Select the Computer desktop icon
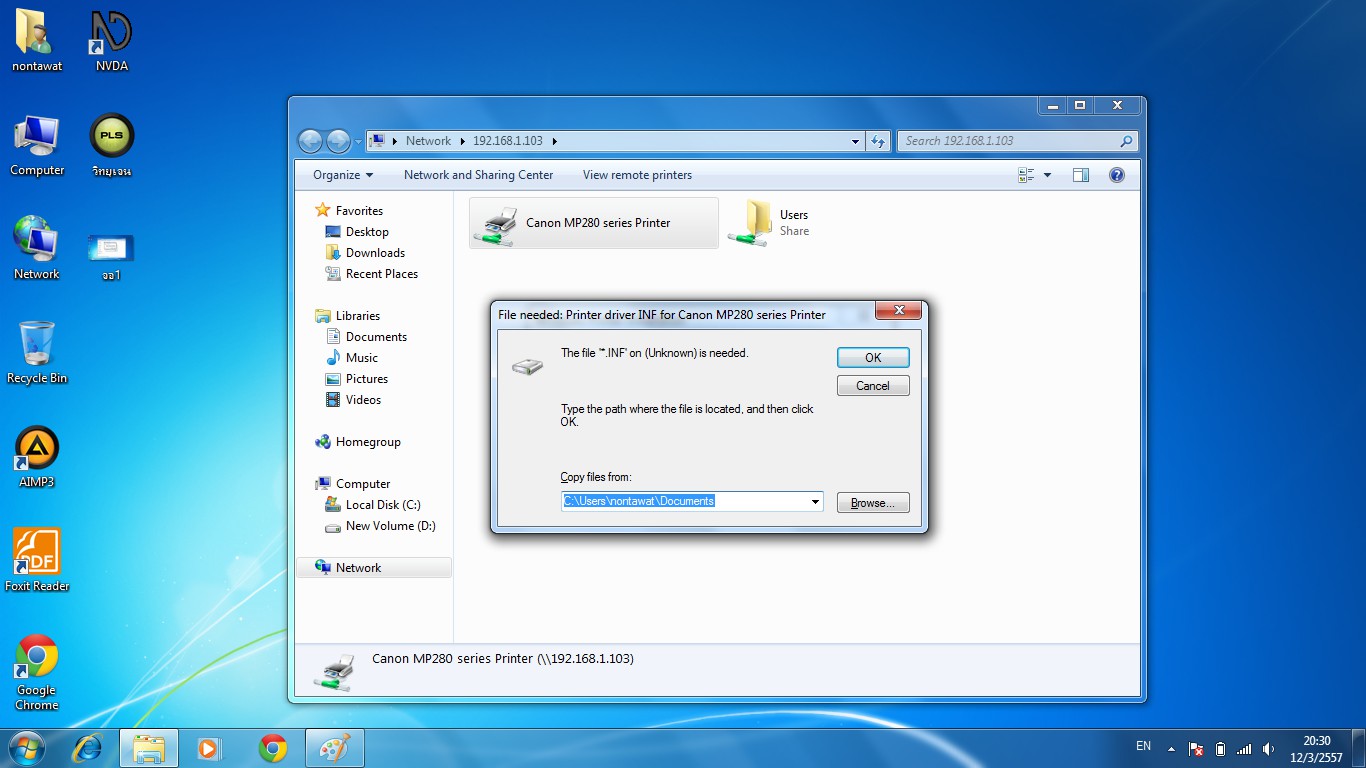The width and height of the screenshot is (1366, 768). tap(37, 145)
